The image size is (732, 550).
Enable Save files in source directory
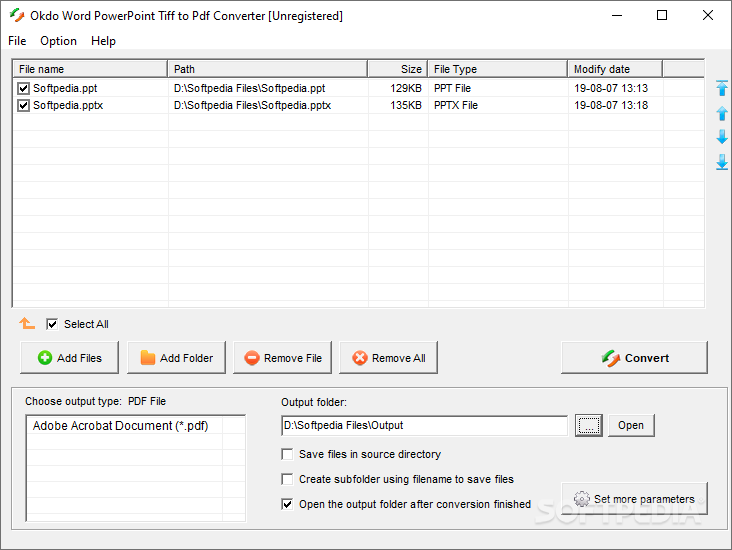pyautogui.click(x=287, y=454)
